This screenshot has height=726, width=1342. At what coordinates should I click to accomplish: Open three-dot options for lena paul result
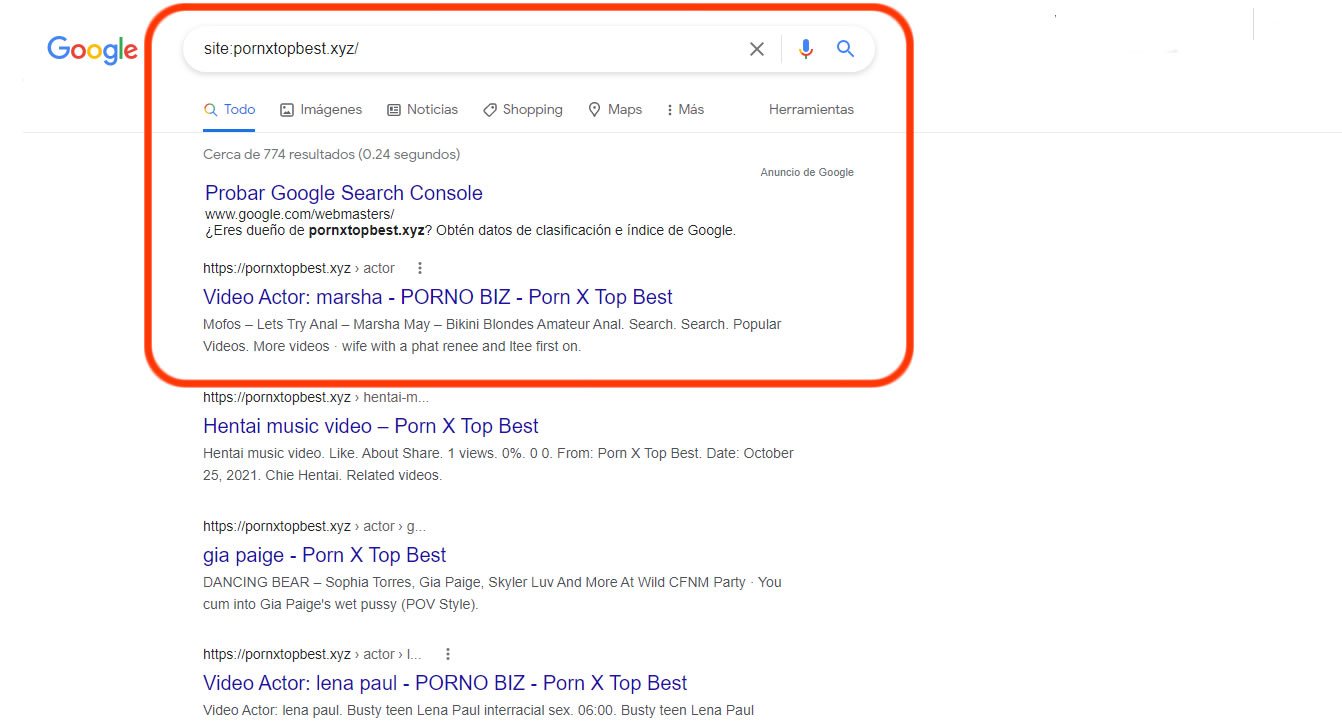click(x=448, y=654)
